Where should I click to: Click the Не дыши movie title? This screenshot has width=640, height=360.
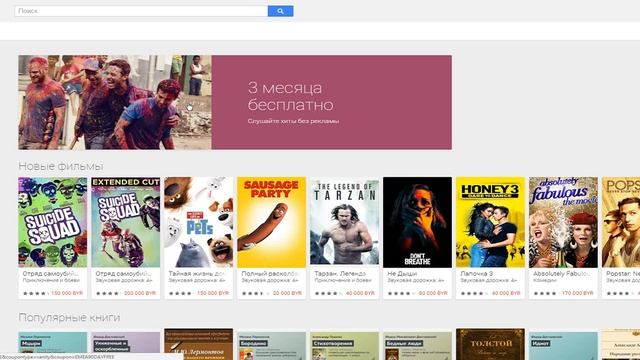point(402,273)
